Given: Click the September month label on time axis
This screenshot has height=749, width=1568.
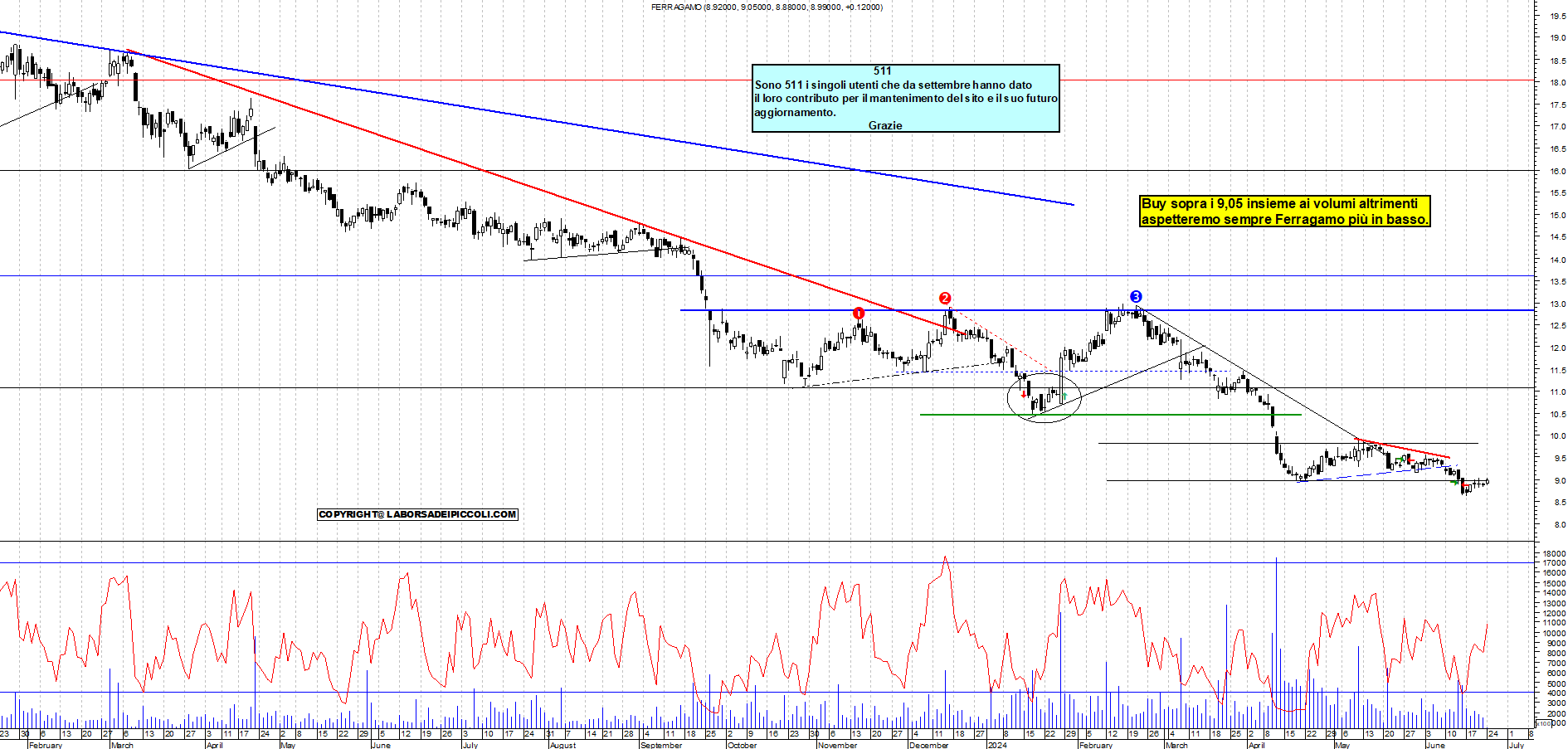Looking at the screenshot, I should [x=661, y=745].
